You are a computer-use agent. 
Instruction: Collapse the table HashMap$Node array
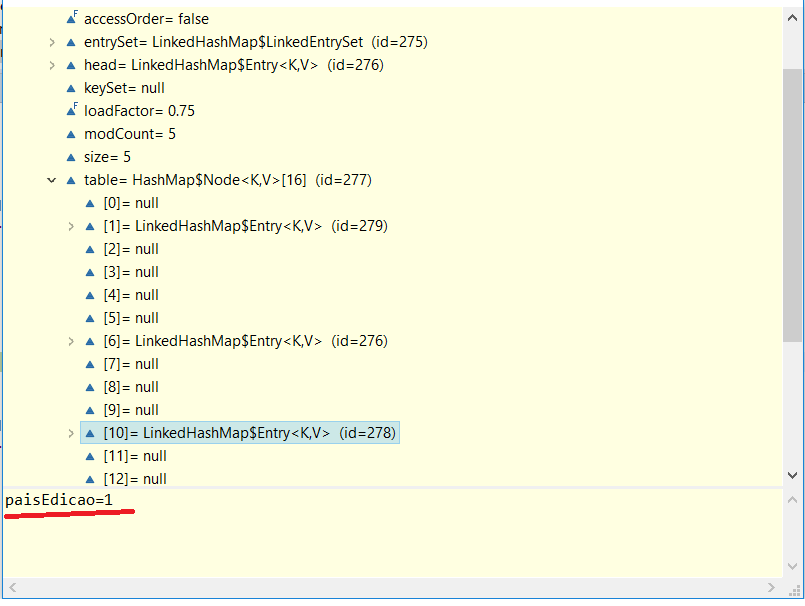[51, 180]
